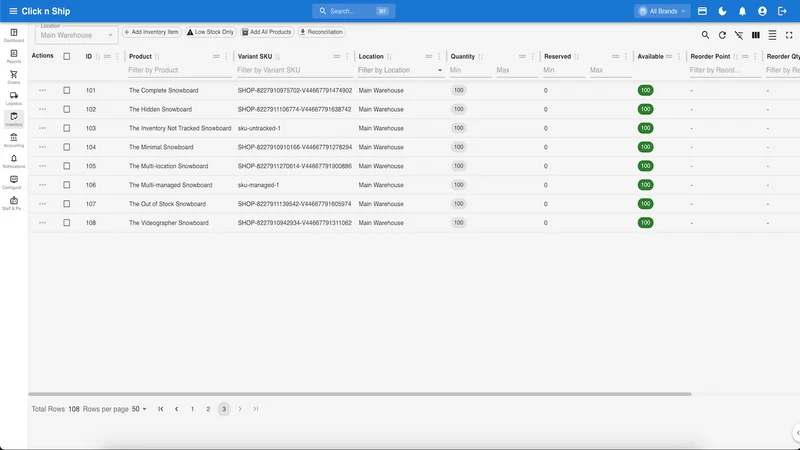Check the row 105 checkbox
The image size is (800, 450).
point(67,166)
